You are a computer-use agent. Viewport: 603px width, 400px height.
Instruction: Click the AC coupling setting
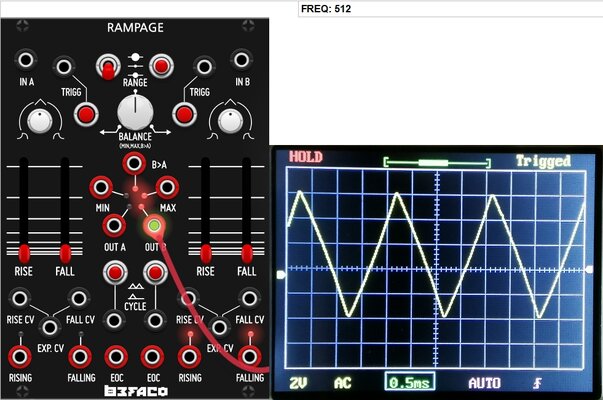(x=343, y=383)
